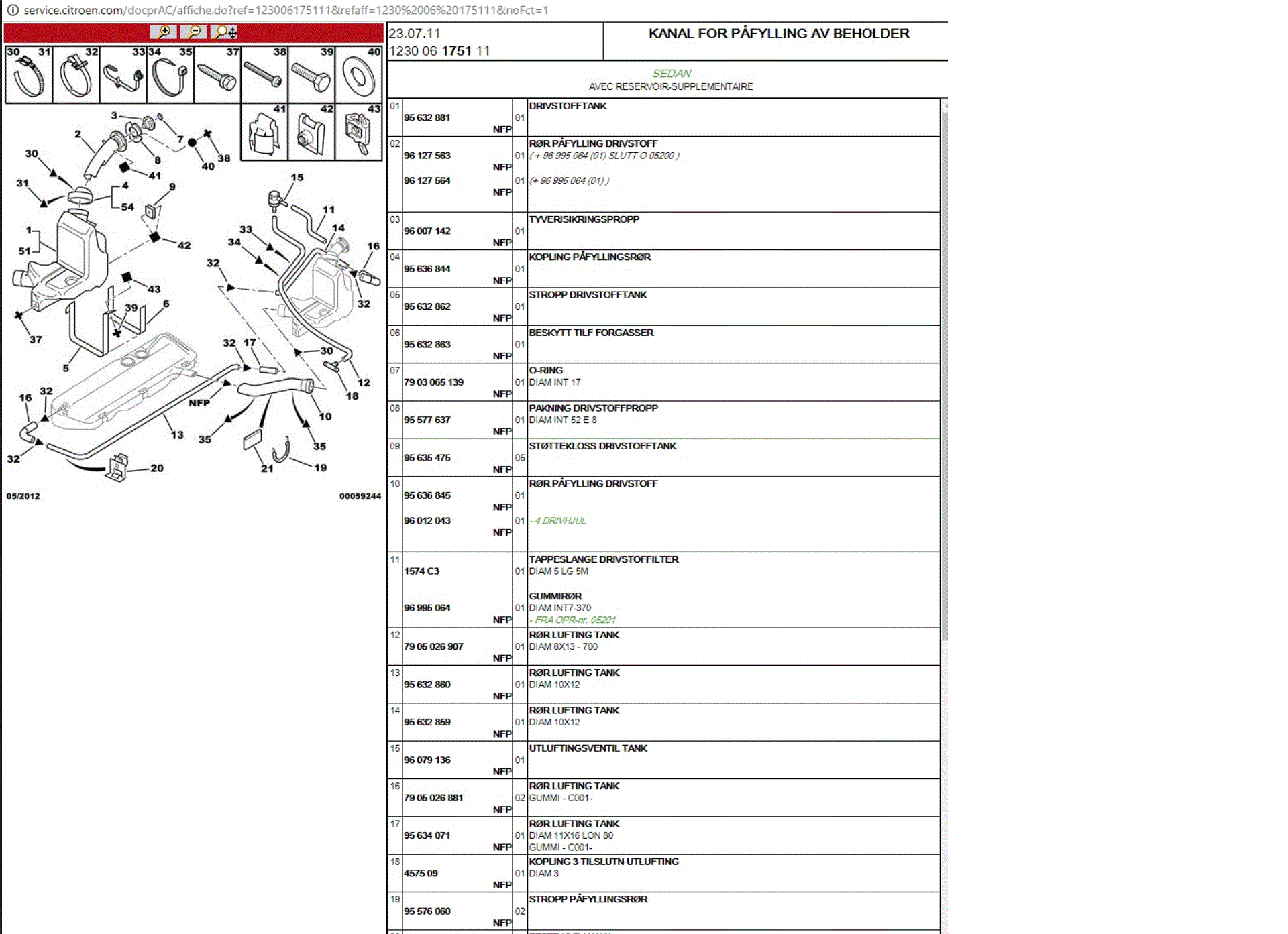Click callout 54 on the diagram
This screenshot has height=934, width=1288.
pos(127,207)
